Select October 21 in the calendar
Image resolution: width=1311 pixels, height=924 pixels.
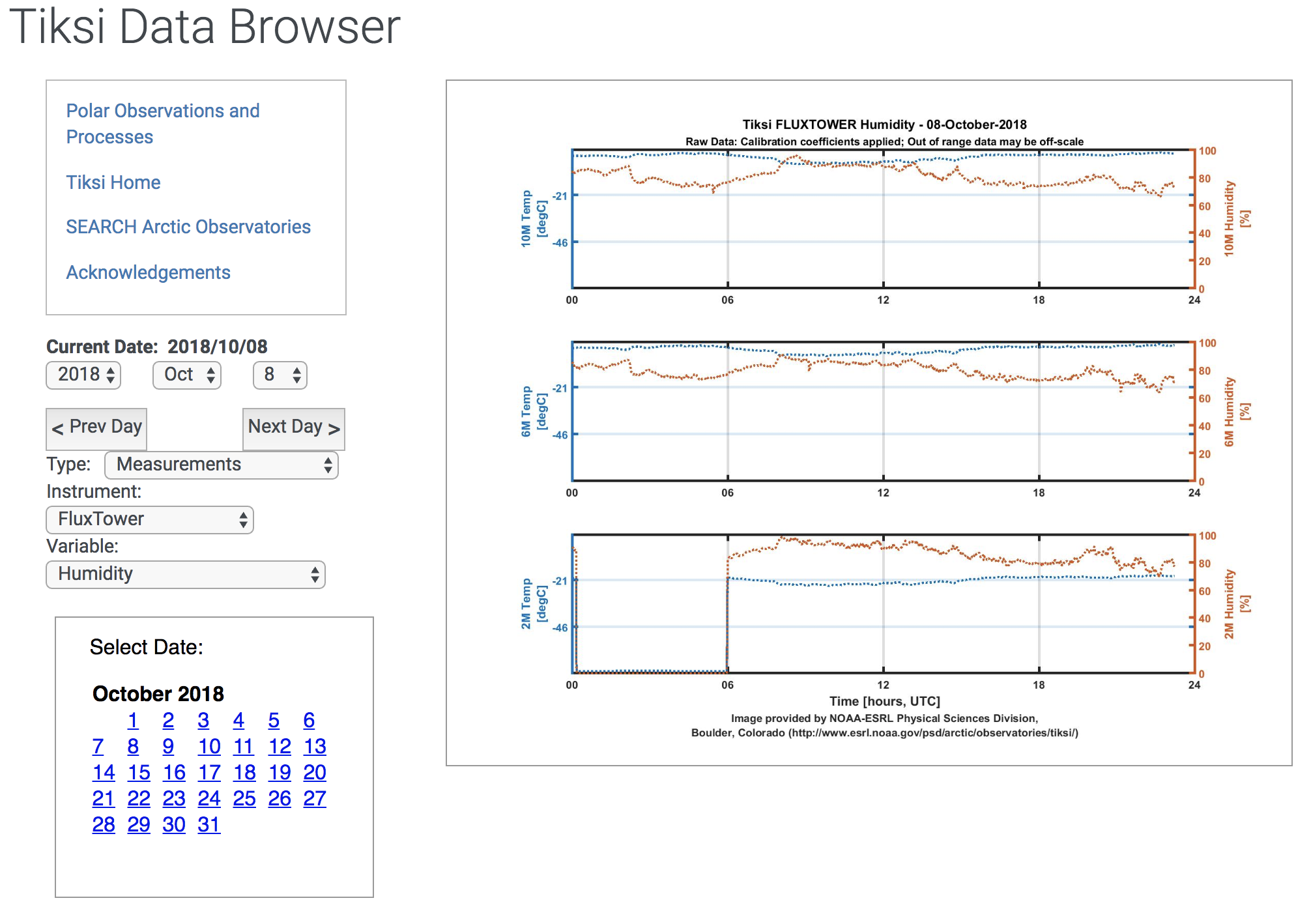click(104, 799)
